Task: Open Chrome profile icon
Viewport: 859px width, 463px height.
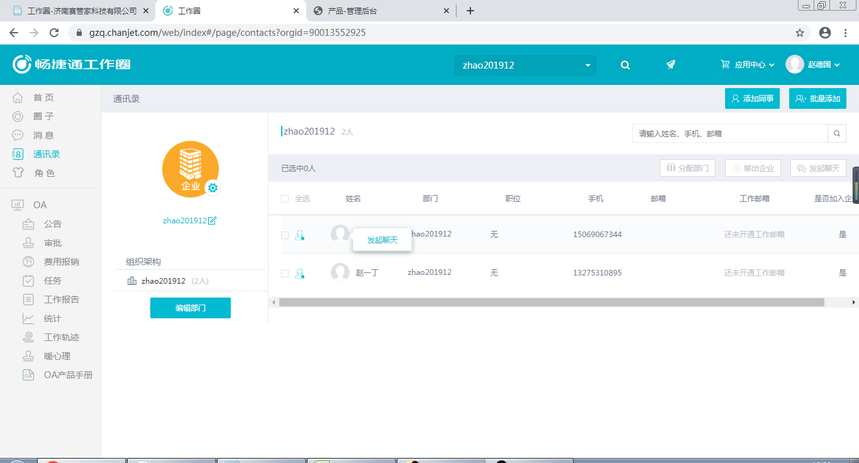Action: (x=825, y=33)
